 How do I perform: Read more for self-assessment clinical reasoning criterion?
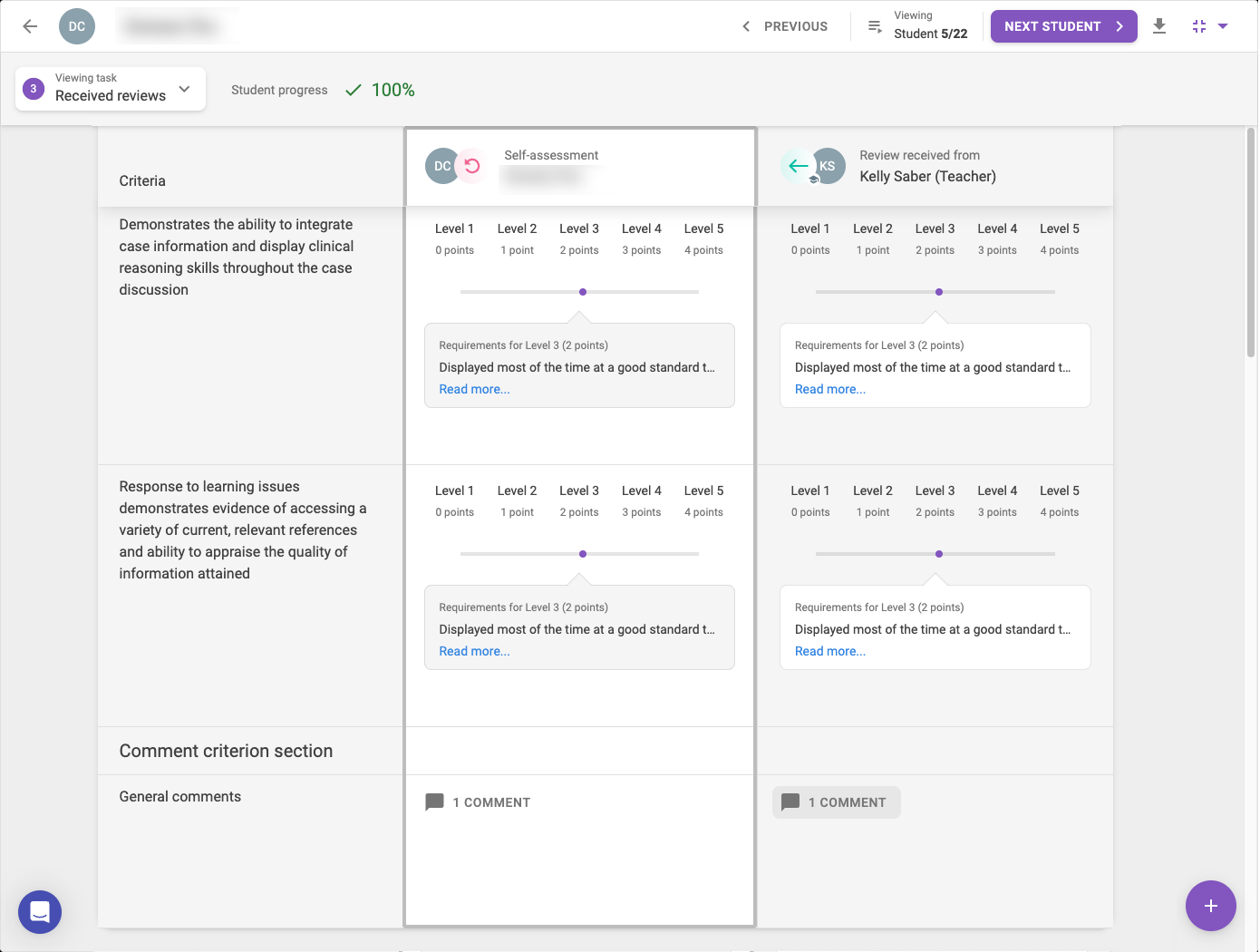pyautogui.click(x=474, y=389)
